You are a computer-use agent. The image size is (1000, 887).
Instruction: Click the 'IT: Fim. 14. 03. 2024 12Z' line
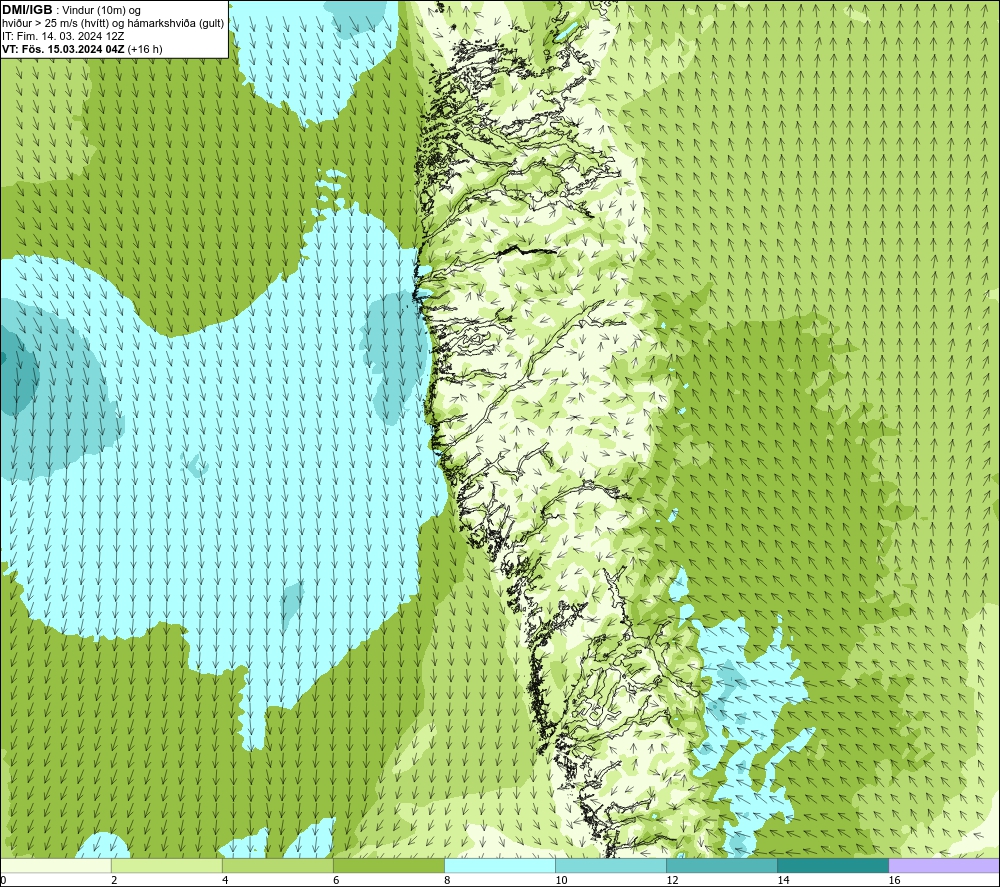coord(63,36)
